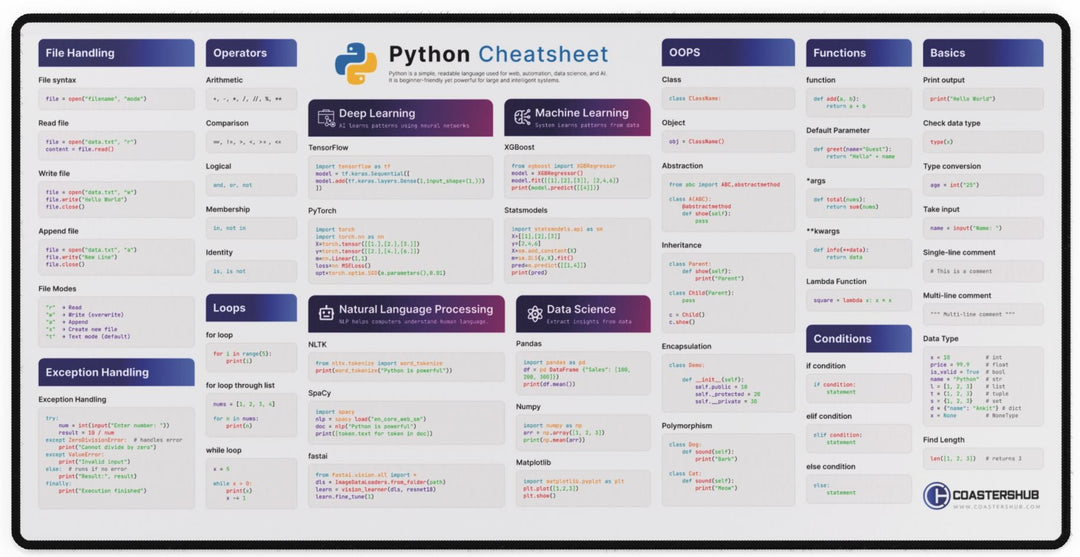
Task: Click the "Statsmodels" label
Action: coord(525,211)
